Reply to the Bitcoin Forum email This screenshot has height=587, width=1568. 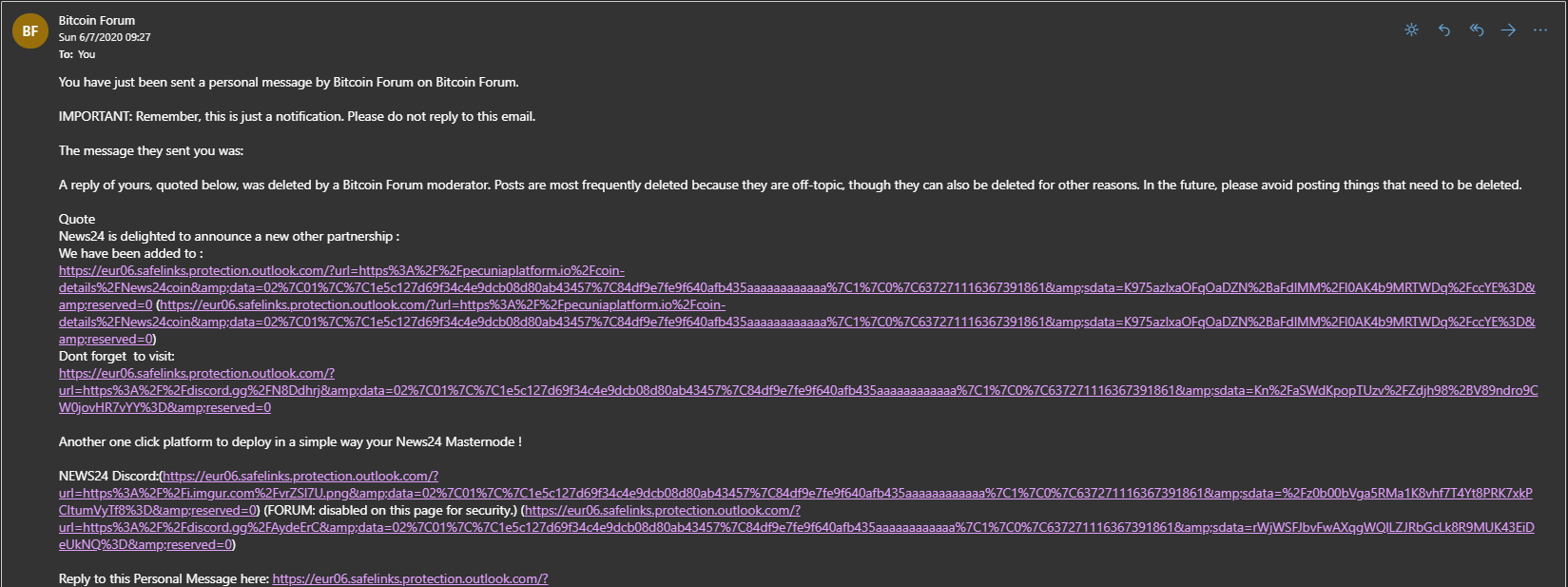1443,30
